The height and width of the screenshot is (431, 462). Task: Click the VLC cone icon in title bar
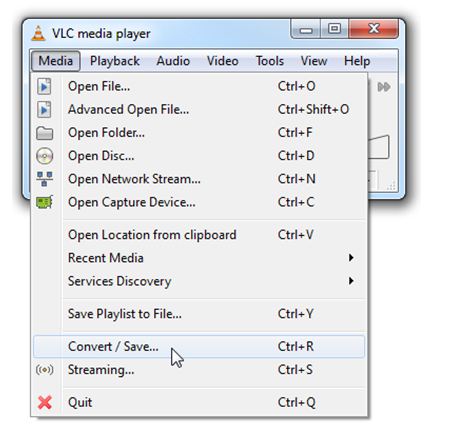click(x=38, y=33)
